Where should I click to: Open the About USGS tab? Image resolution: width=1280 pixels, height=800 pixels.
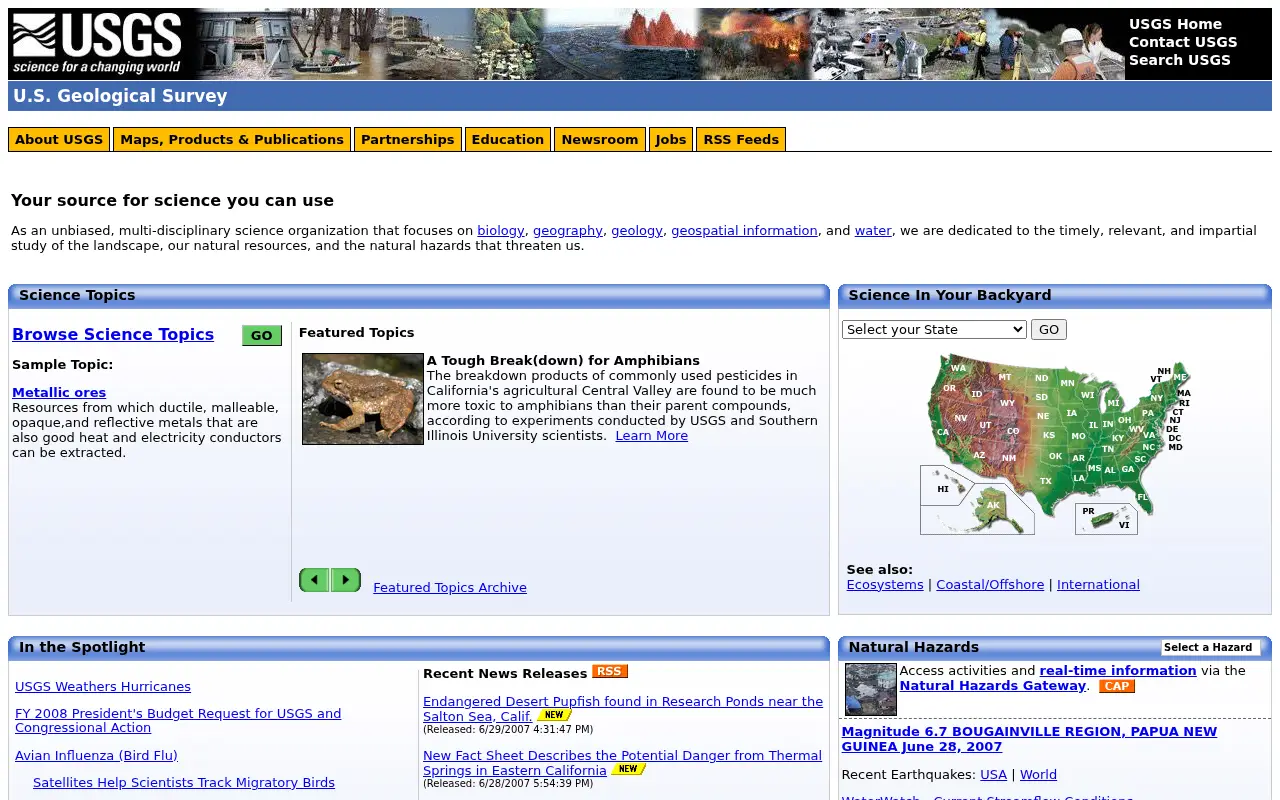pos(59,139)
